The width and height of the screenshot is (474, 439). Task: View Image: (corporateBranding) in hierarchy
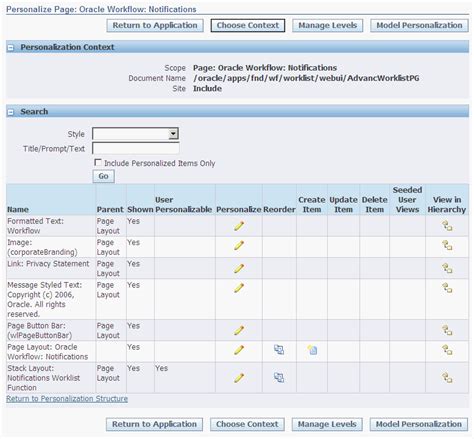447,246
